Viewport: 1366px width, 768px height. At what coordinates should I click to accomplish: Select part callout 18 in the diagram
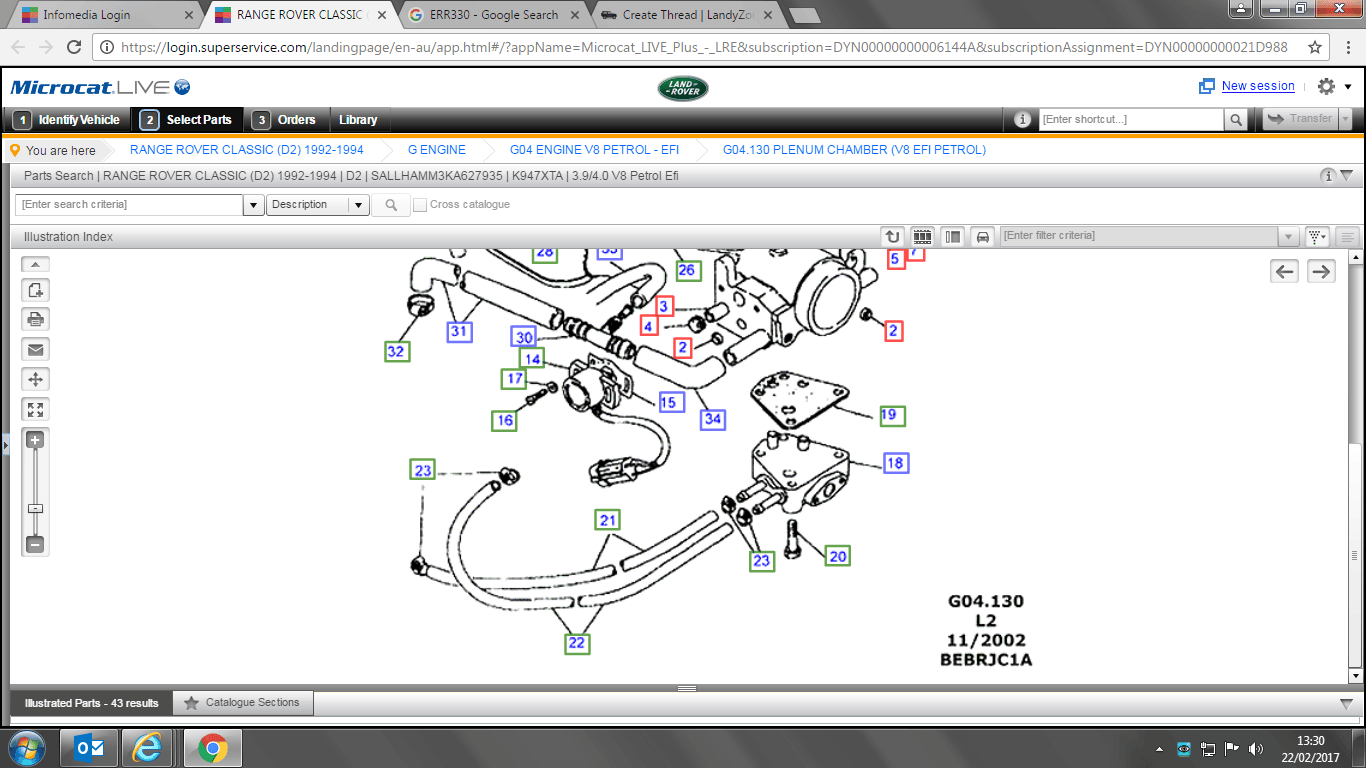coord(895,463)
